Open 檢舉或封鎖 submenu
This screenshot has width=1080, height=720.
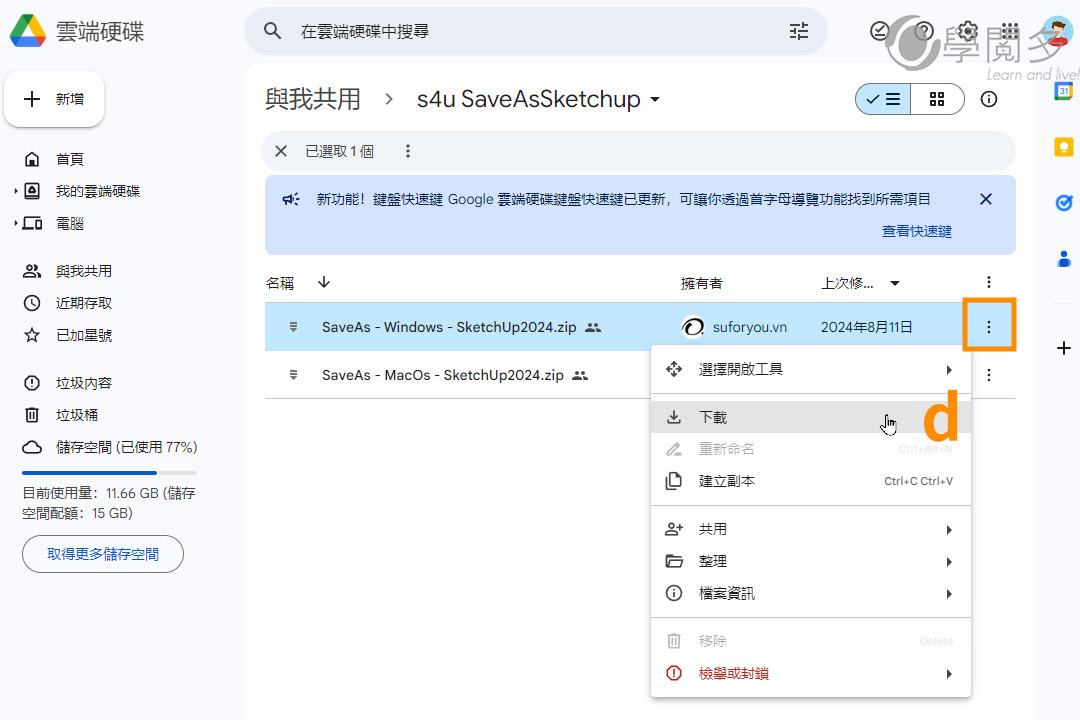(811, 673)
